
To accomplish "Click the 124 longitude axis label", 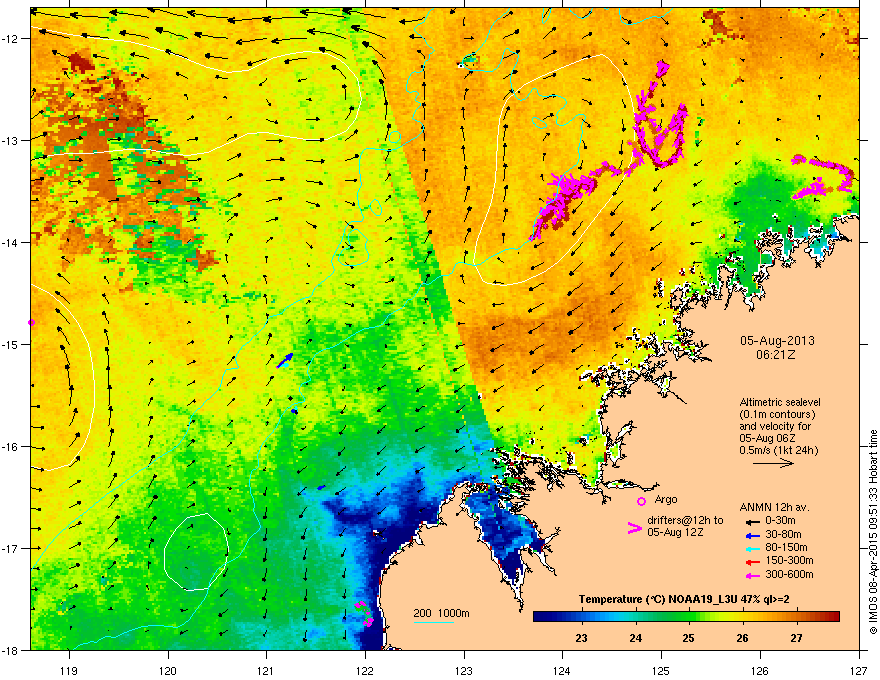I will click(562, 670).
